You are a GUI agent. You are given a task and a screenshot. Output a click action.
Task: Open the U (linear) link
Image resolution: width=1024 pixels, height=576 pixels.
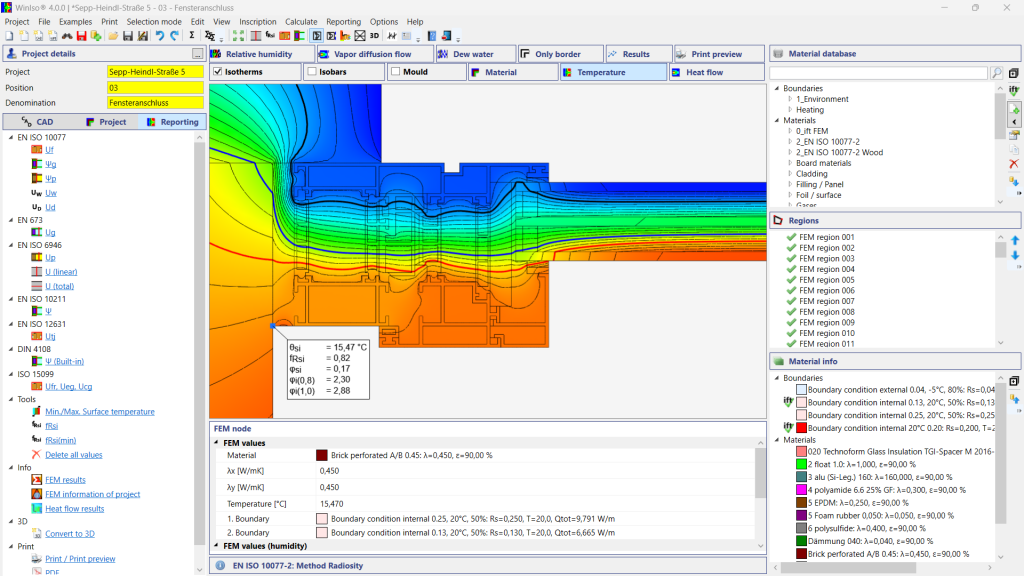click(61, 272)
